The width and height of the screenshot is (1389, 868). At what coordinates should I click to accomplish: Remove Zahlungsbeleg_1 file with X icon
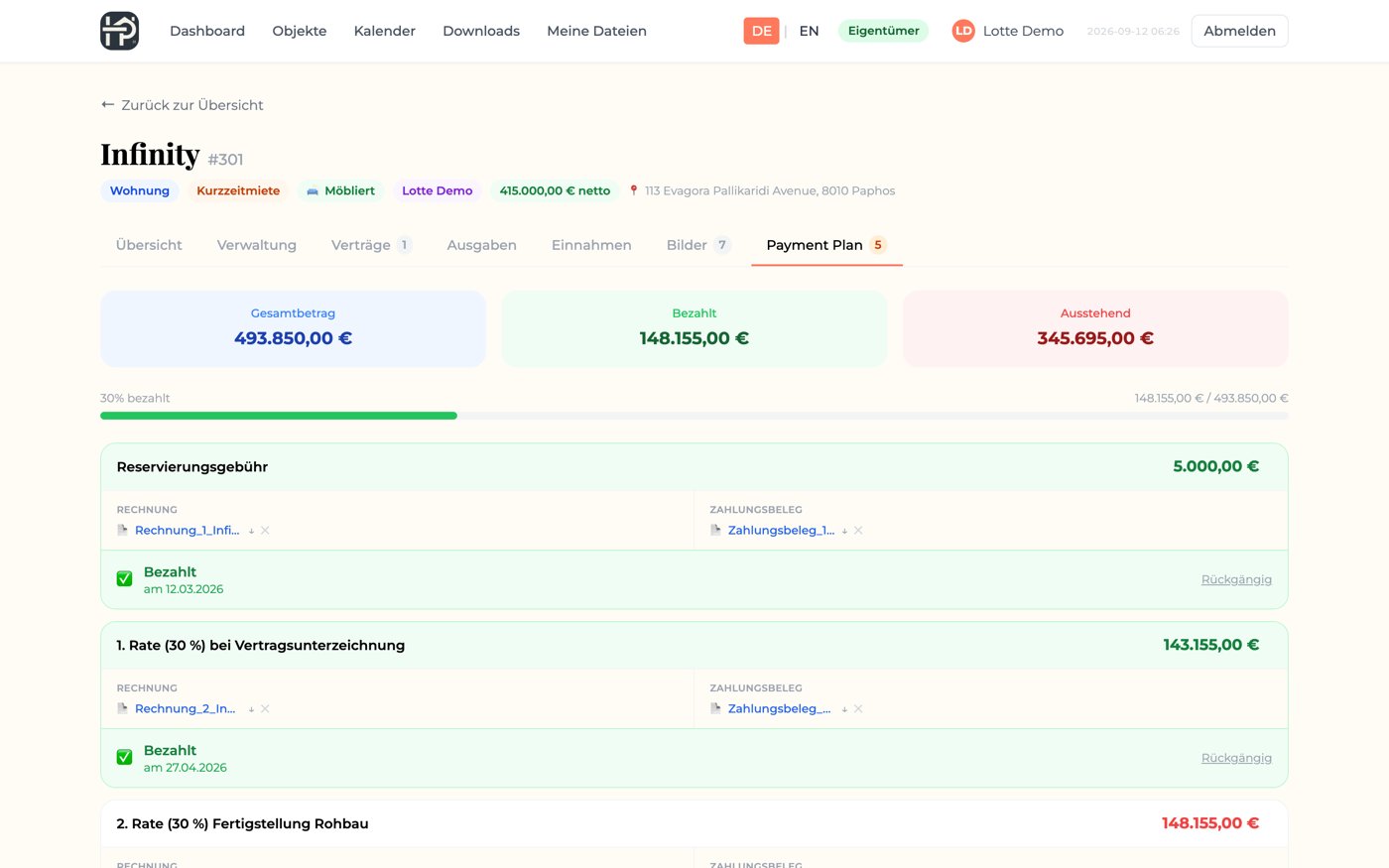tap(858, 531)
